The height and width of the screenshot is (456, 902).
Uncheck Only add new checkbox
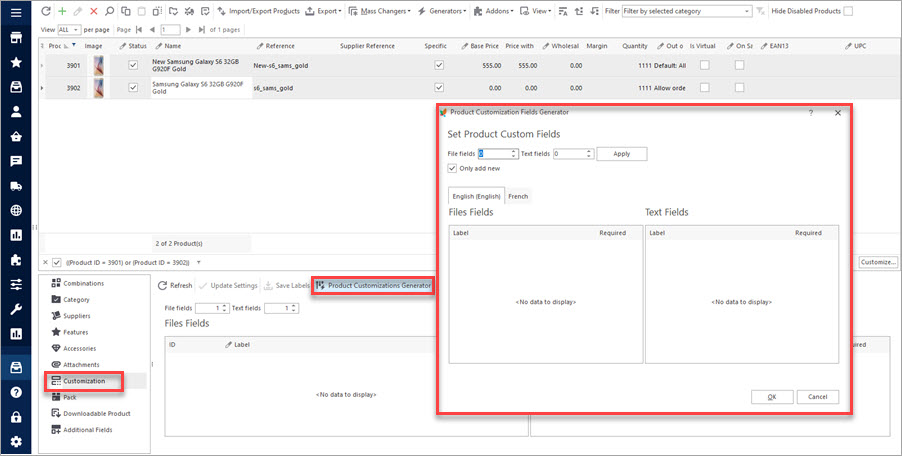pyautogui.click(x=452, y=168)
